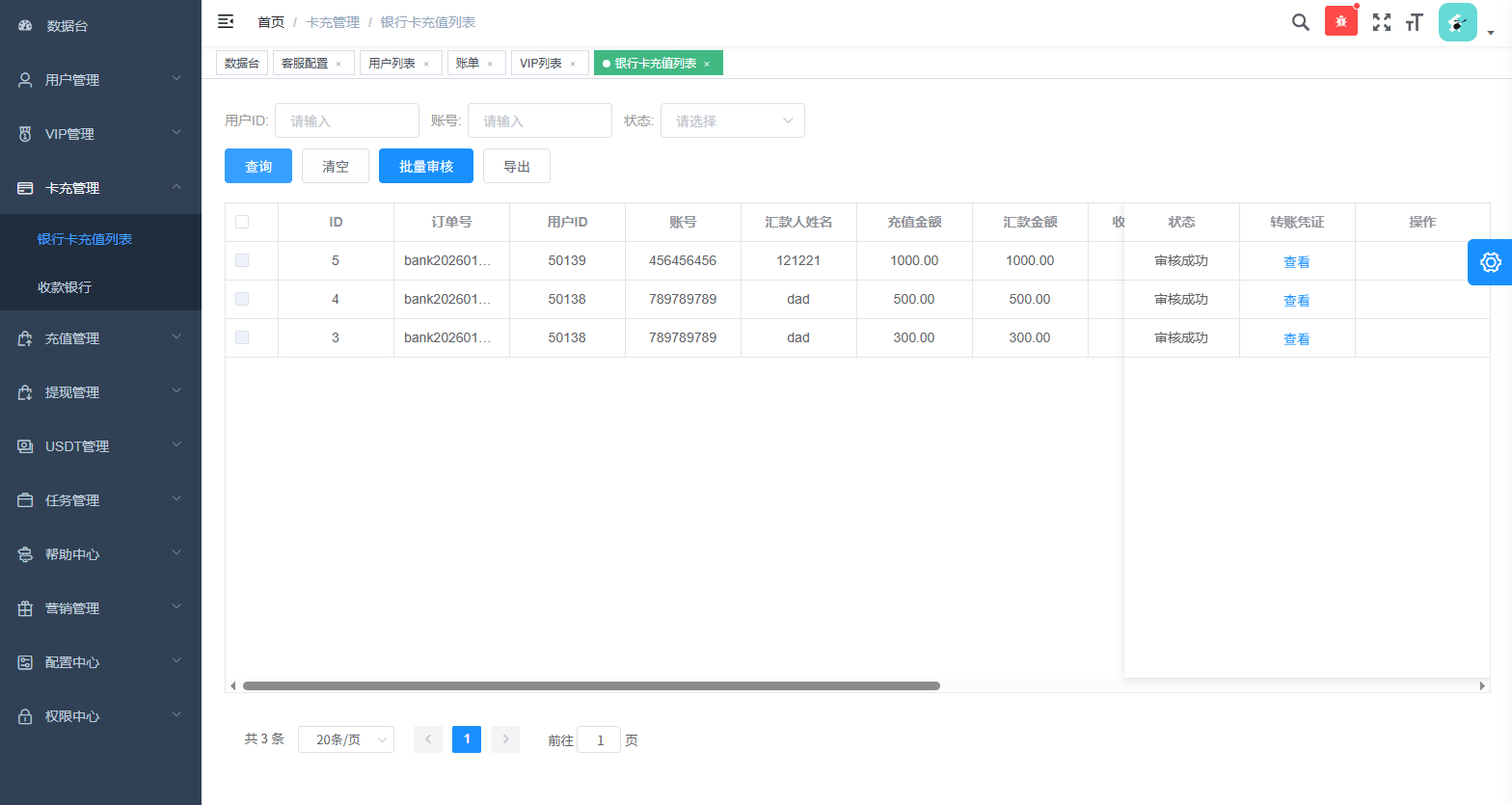Image resolution: width=1512 pixels, height=805 pixels.
Task: Toggle fullscreen mode icon
Action: pos(1381,22)
